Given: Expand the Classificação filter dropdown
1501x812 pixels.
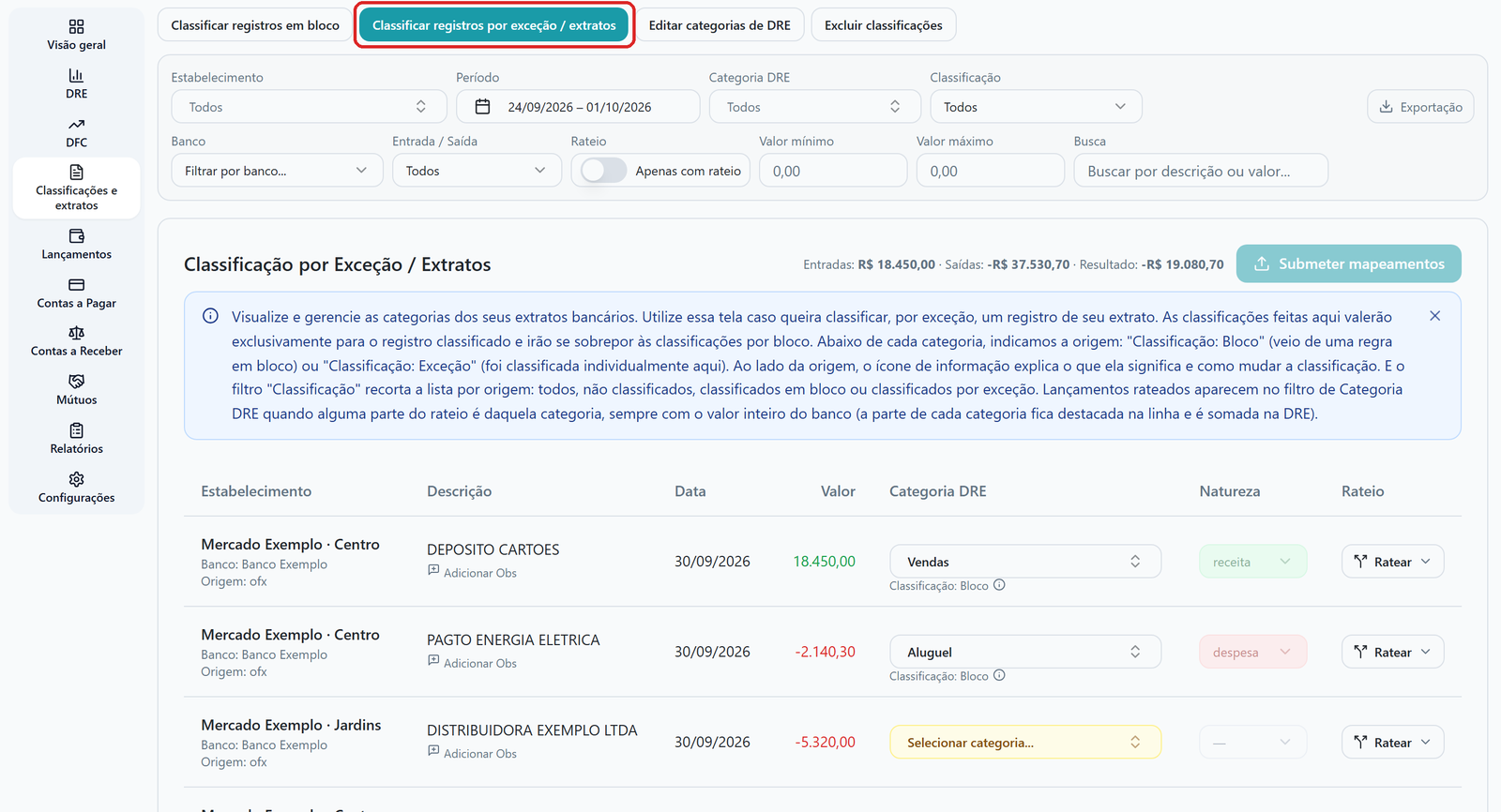Looking at the screenshot, I should tap(1036, 107).
